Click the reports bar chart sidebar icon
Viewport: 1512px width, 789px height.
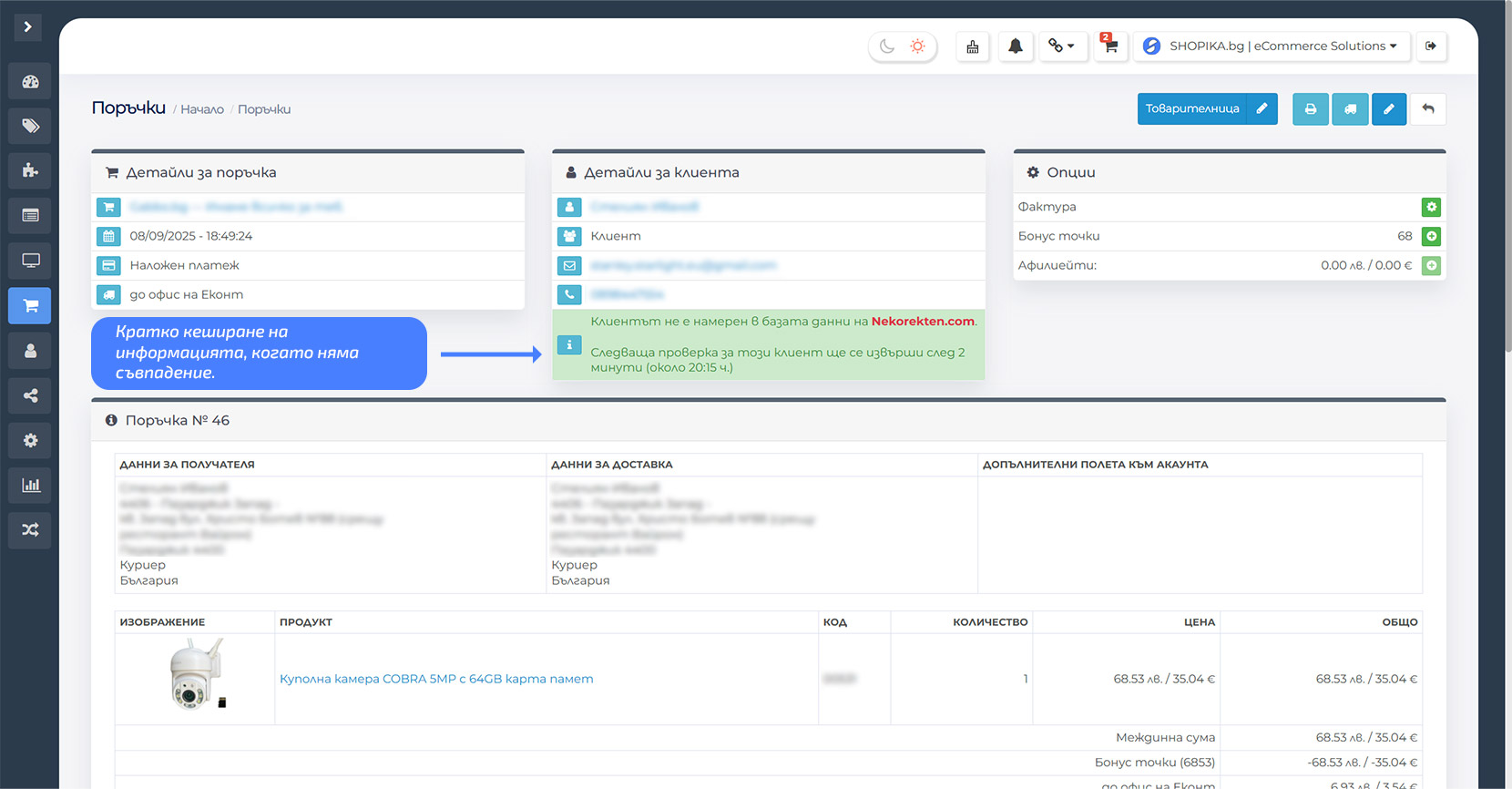click(x=30, y=485)
